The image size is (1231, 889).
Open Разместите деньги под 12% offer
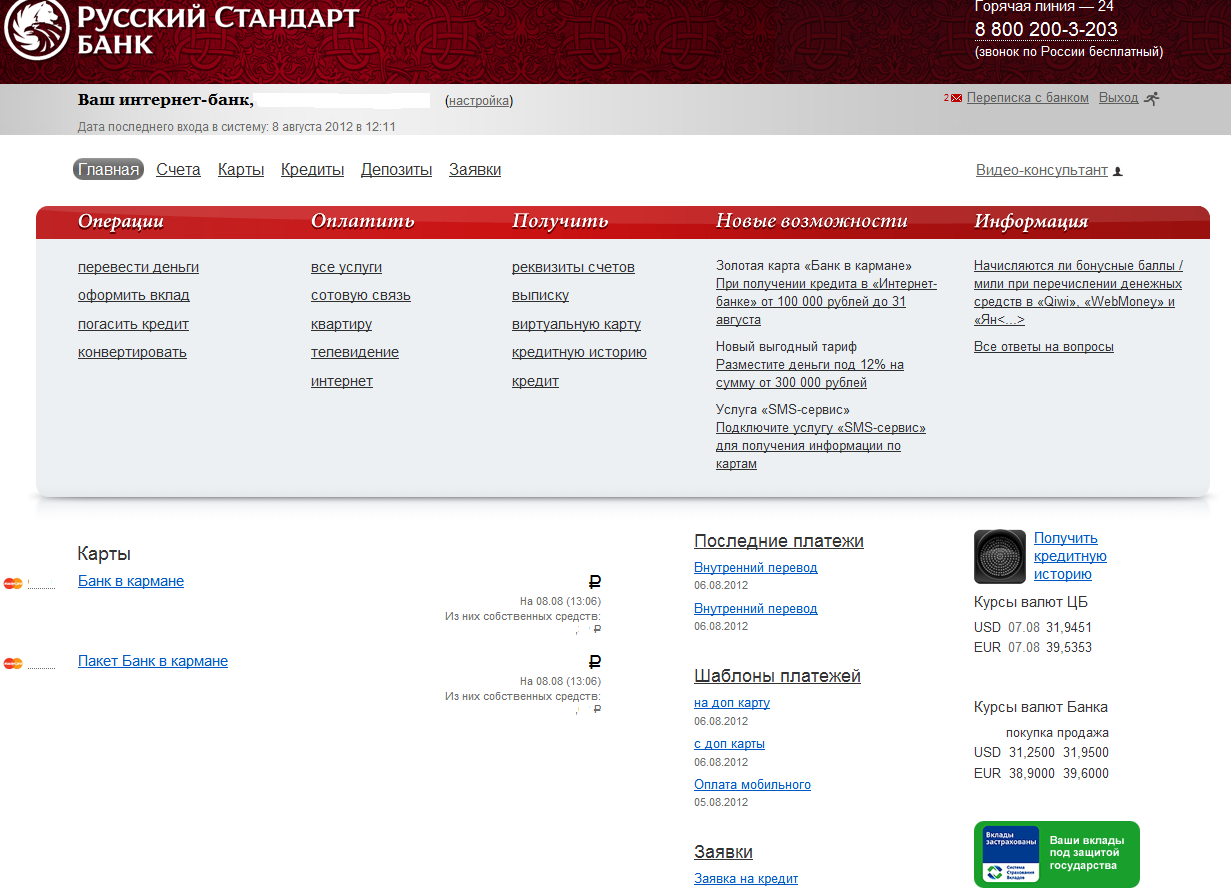pos(810,374)
